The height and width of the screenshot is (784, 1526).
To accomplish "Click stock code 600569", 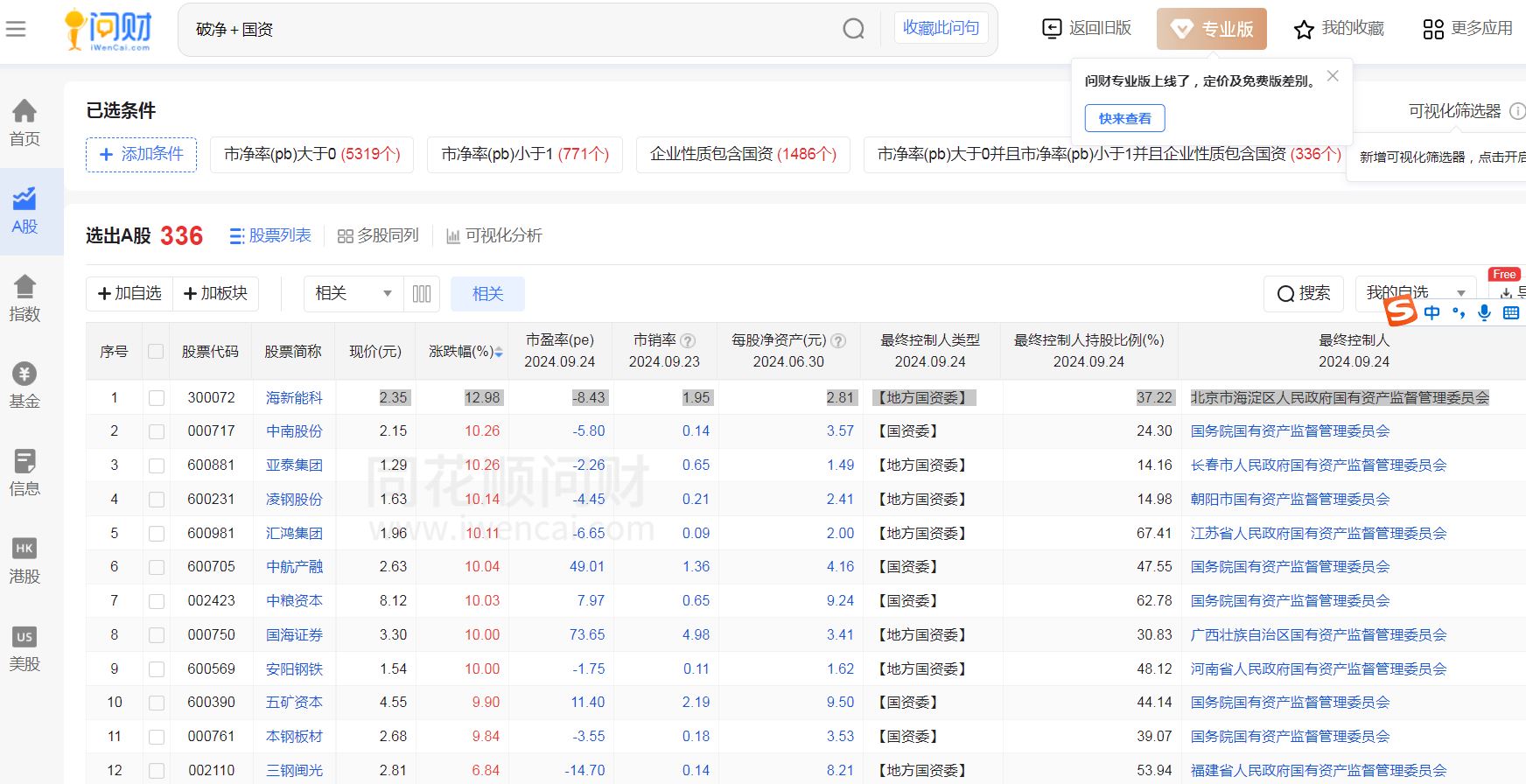I will click(211, 669).
